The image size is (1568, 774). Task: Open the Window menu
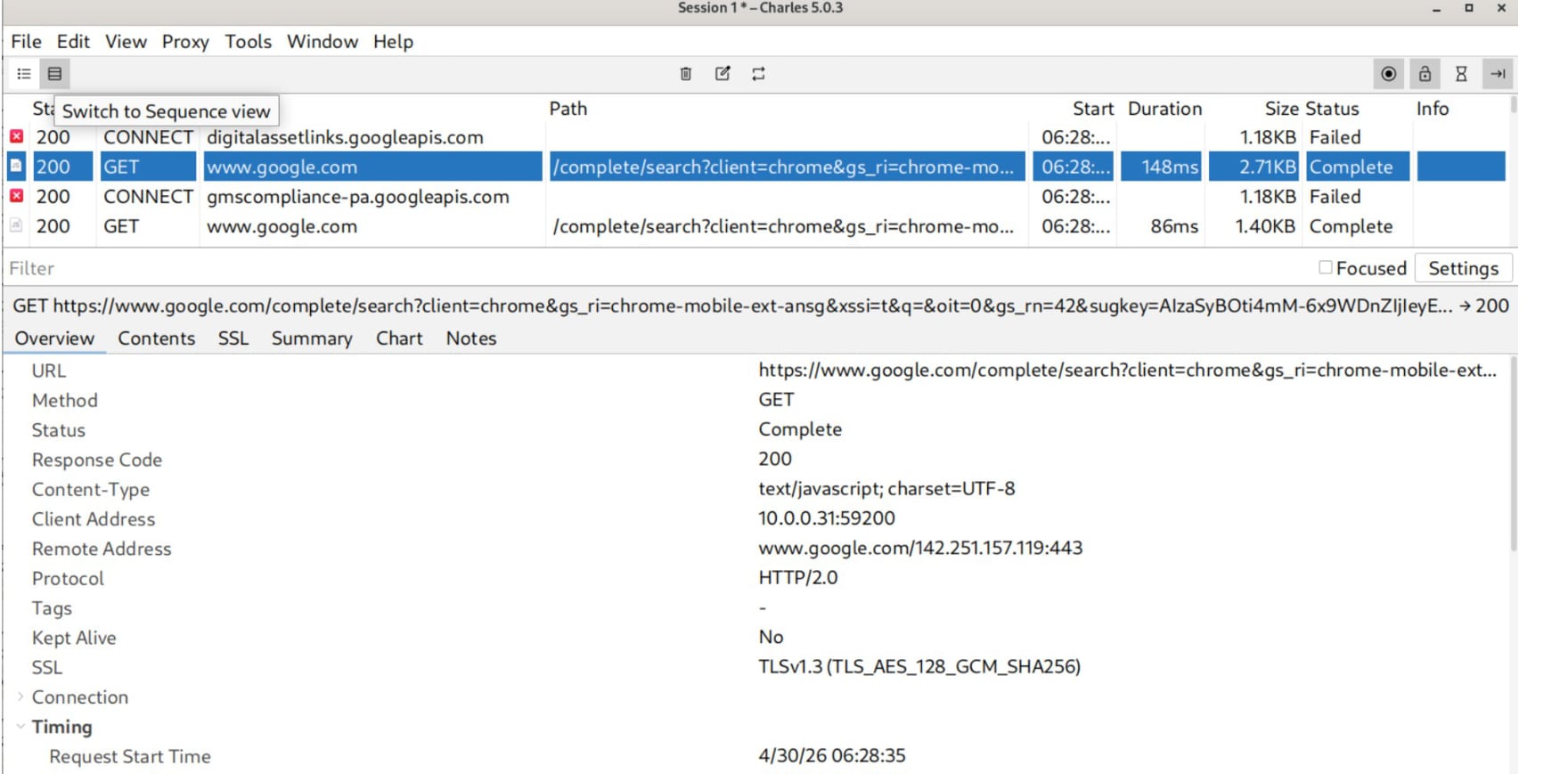[x=323, y=42]
